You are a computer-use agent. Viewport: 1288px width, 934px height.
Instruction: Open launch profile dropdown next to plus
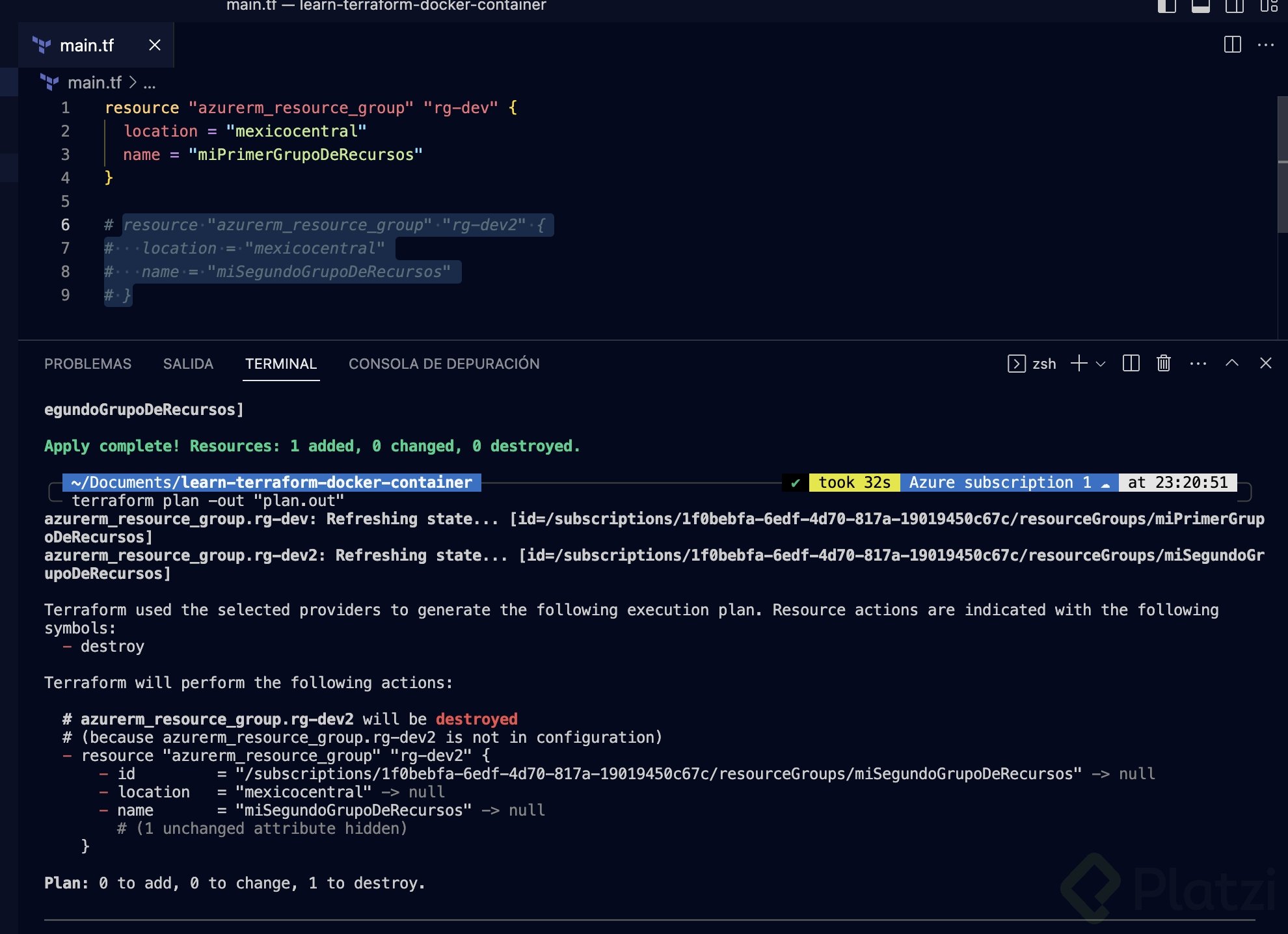(x=1101, y=364)
